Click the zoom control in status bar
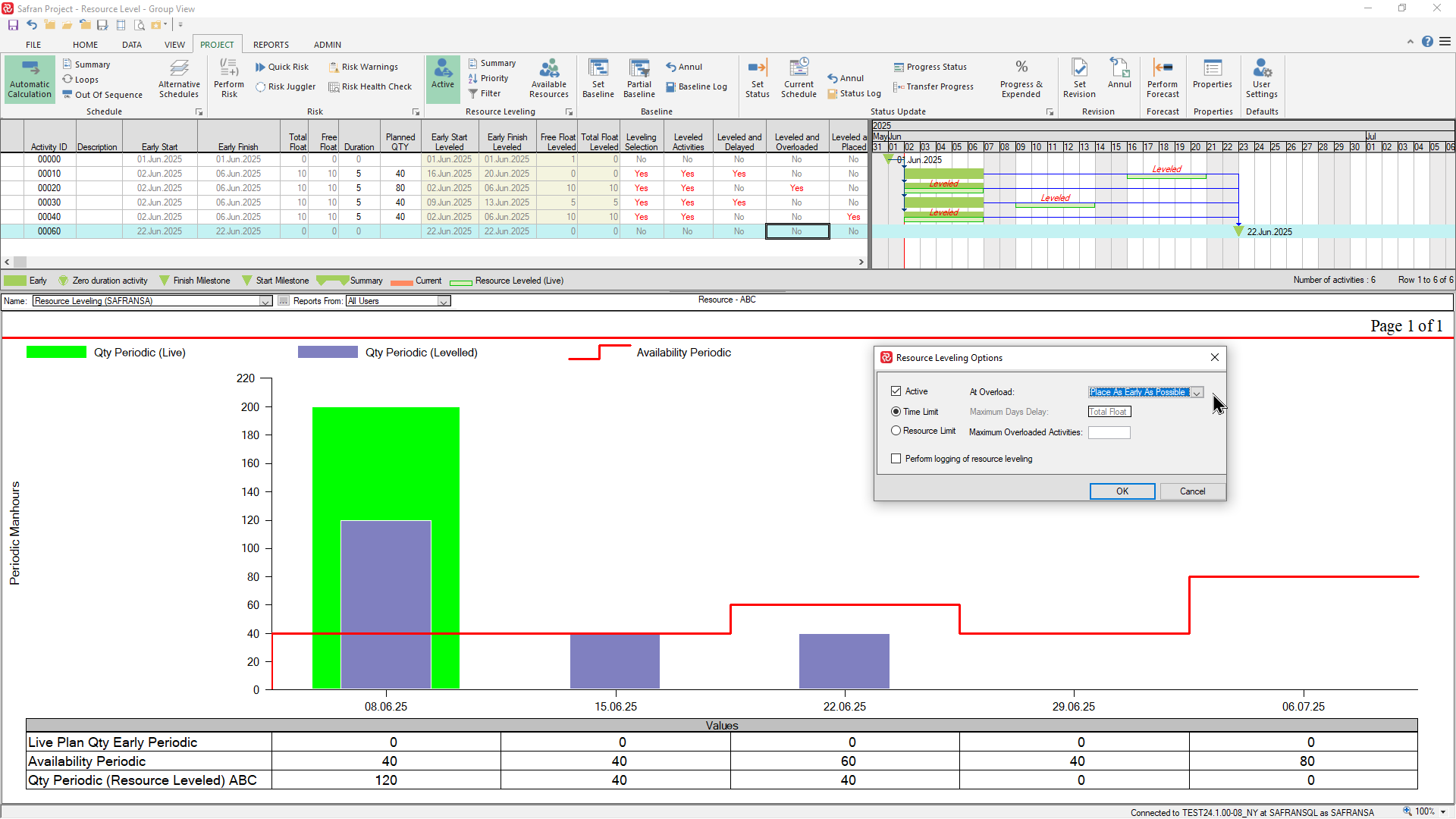This screenshot has height=819, width=1456. point(1425,811)
